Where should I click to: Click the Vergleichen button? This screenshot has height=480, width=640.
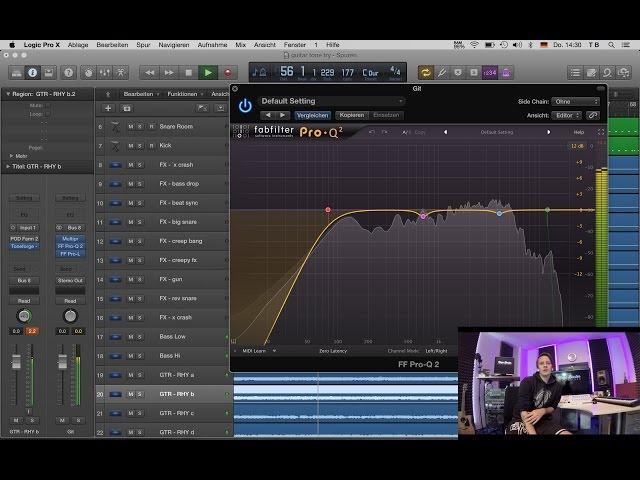pos(312,116)
